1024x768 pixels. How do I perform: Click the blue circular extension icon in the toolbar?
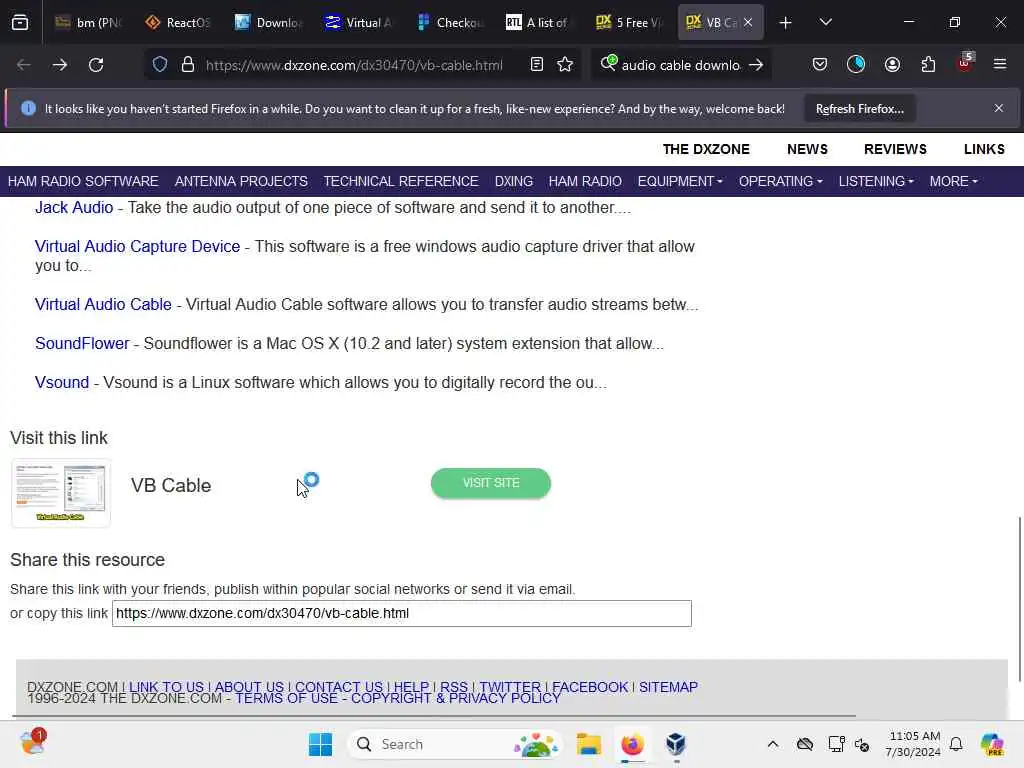click(856, 64)
